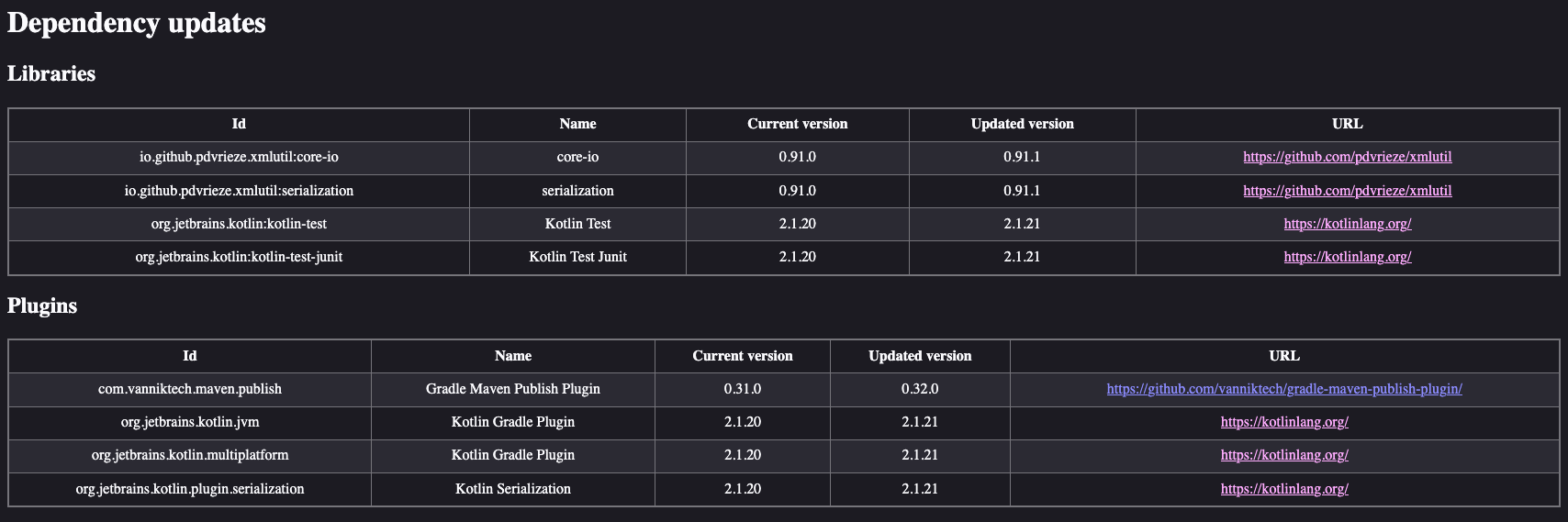1568x522 pixels.
Task: Select the id org.jetbrains.kotlin:kotlin-test
Action: (x=239, y=224)
